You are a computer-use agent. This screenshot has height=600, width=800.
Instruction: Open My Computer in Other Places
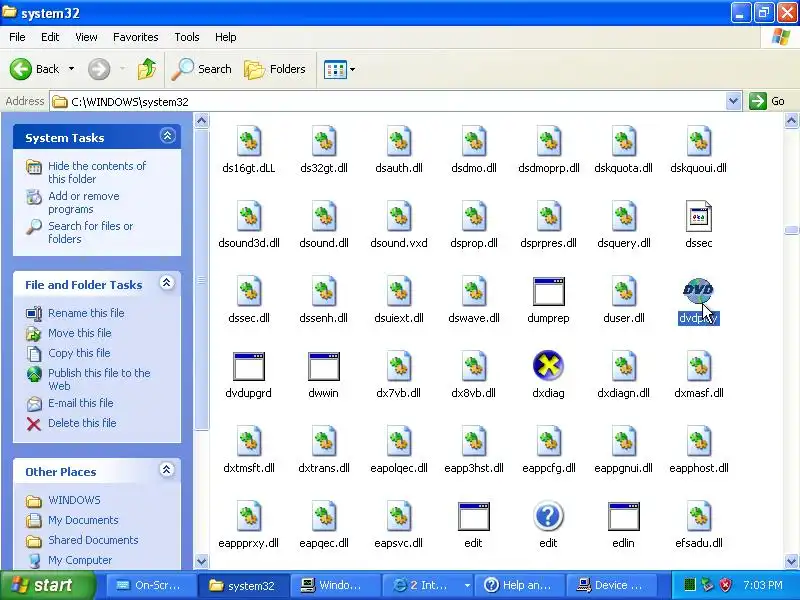click(80, 559)
